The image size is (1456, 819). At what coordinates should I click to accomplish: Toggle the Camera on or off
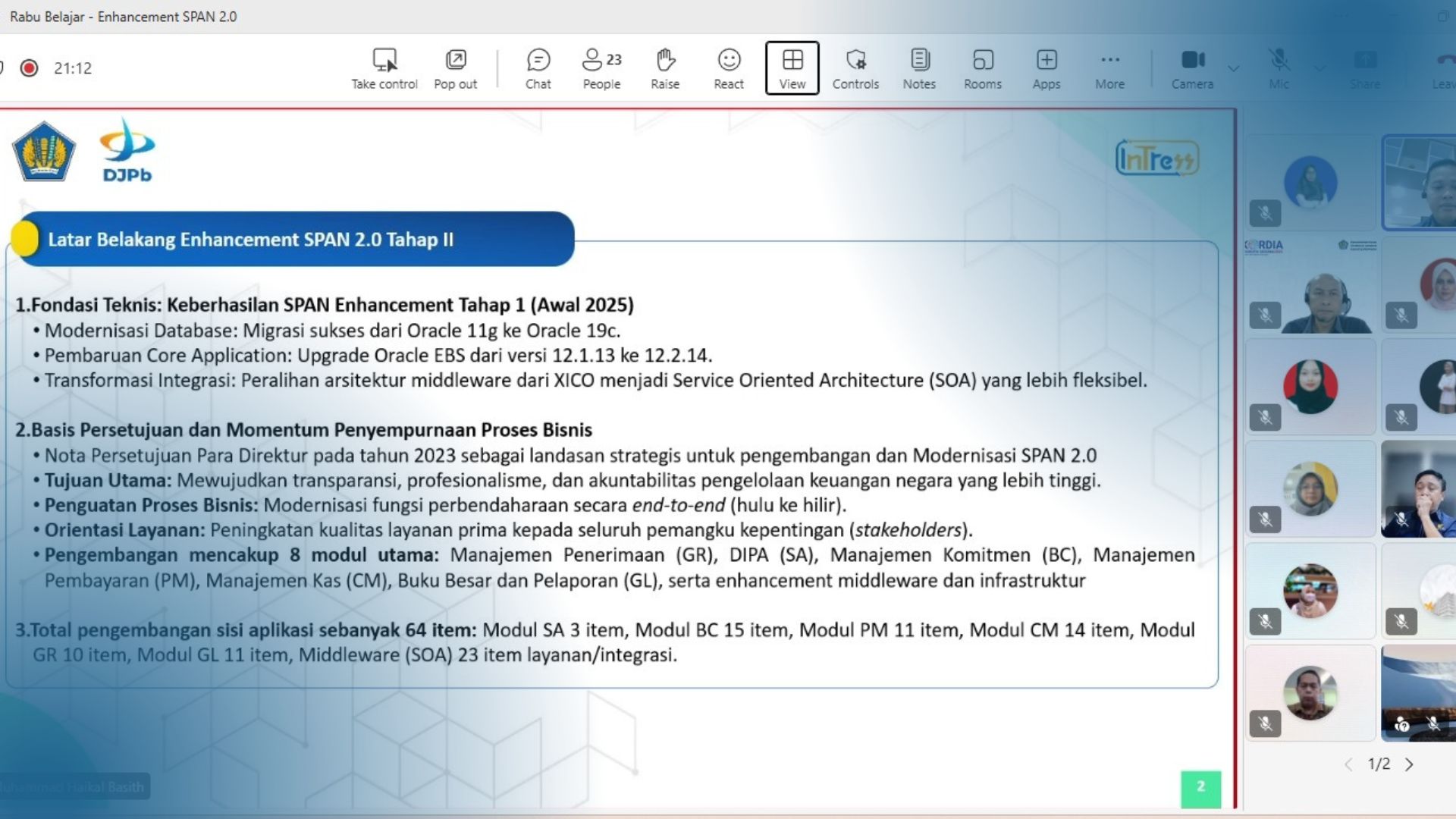click(x=1192, y=67)
